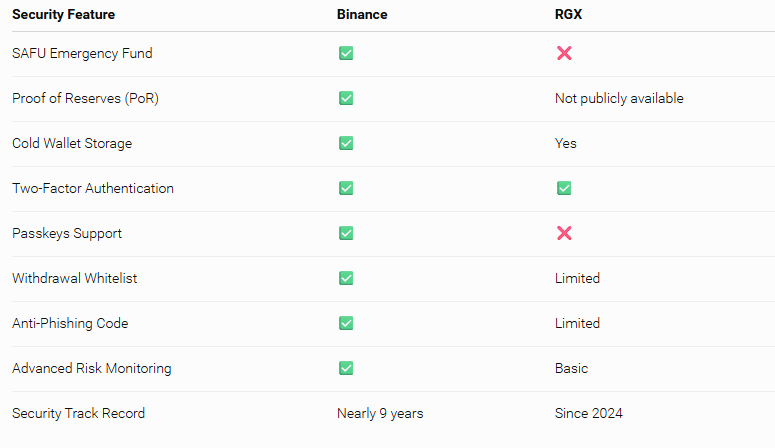Select 'Since 2024' RGX cell
Screen dimensions: 775x448
pyautogui.click(x=589, y=413)
